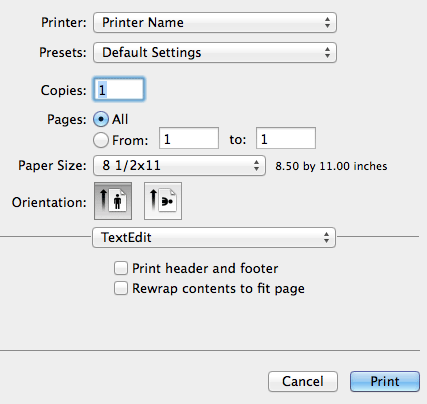This screenshot has height=404, width=427.
Task: Select the landscape orientation icon
Action: click(x=163, y=201)
